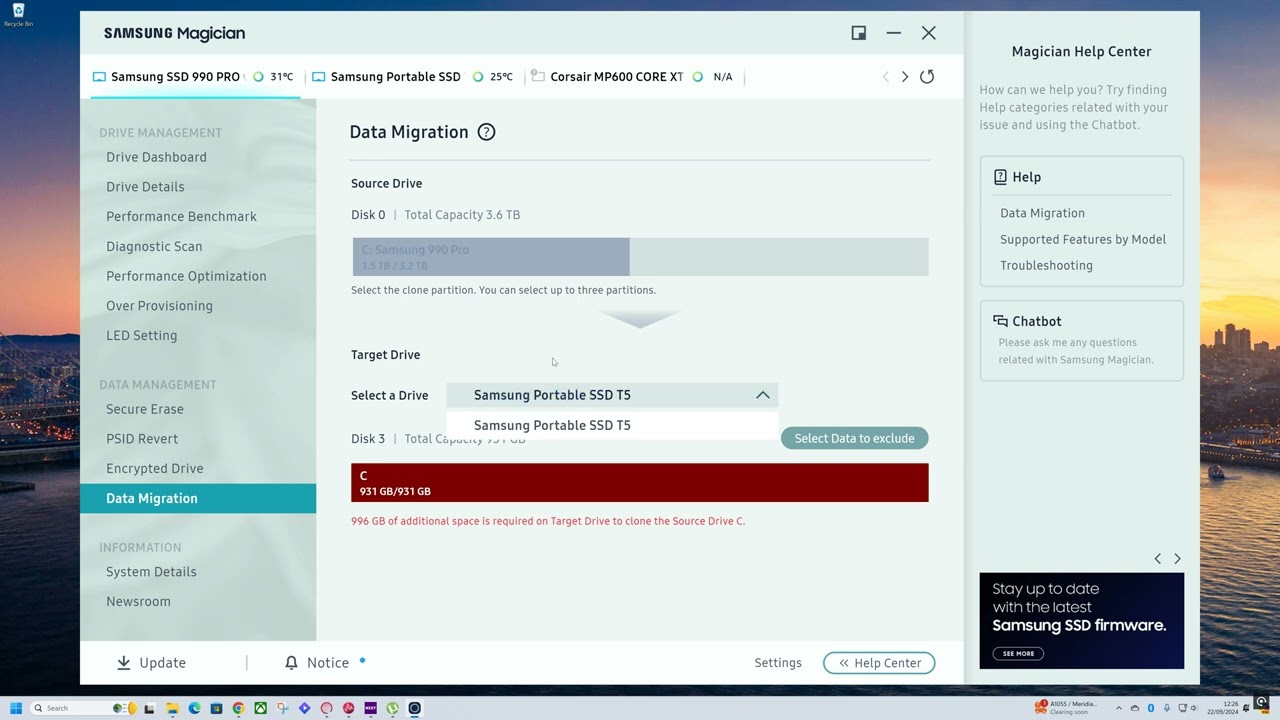Open Google Chrome from taskbar

238,708
